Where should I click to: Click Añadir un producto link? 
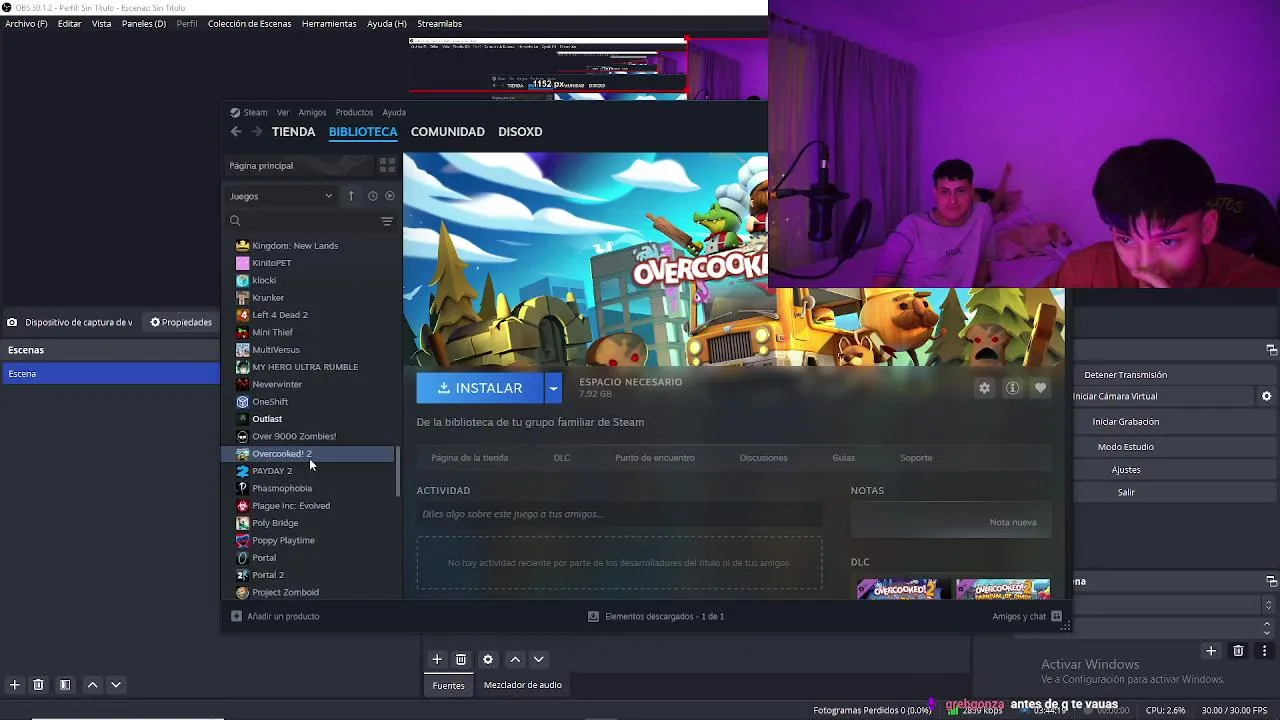[275, 616]
